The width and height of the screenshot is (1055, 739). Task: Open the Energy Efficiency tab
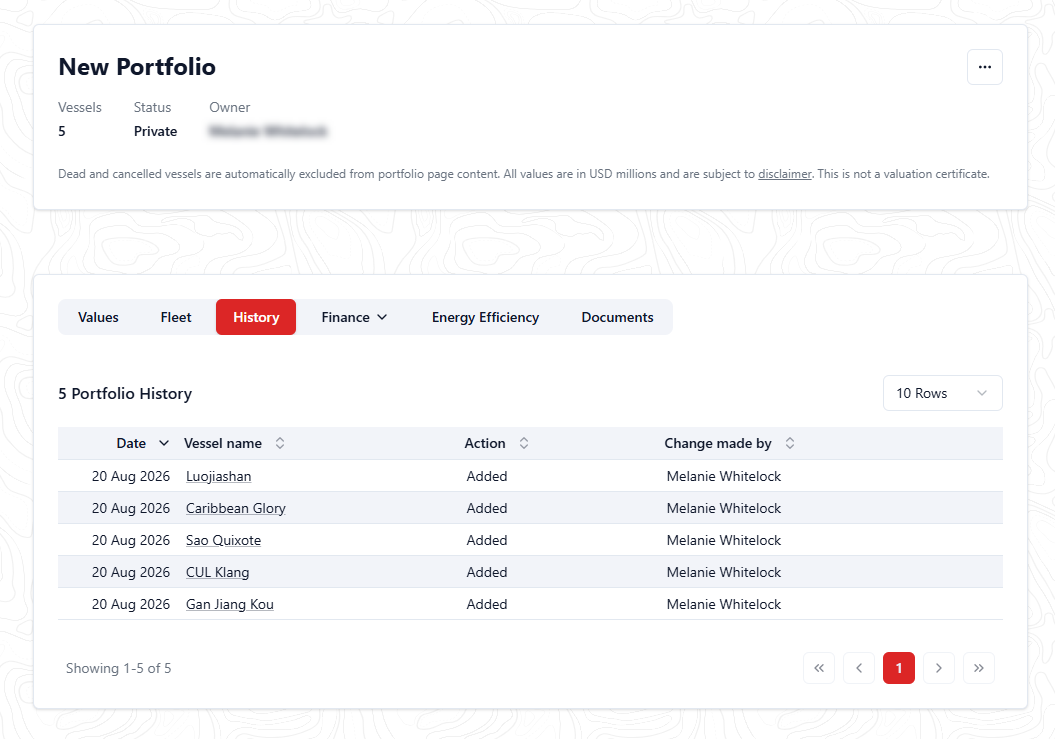[485, 317]
